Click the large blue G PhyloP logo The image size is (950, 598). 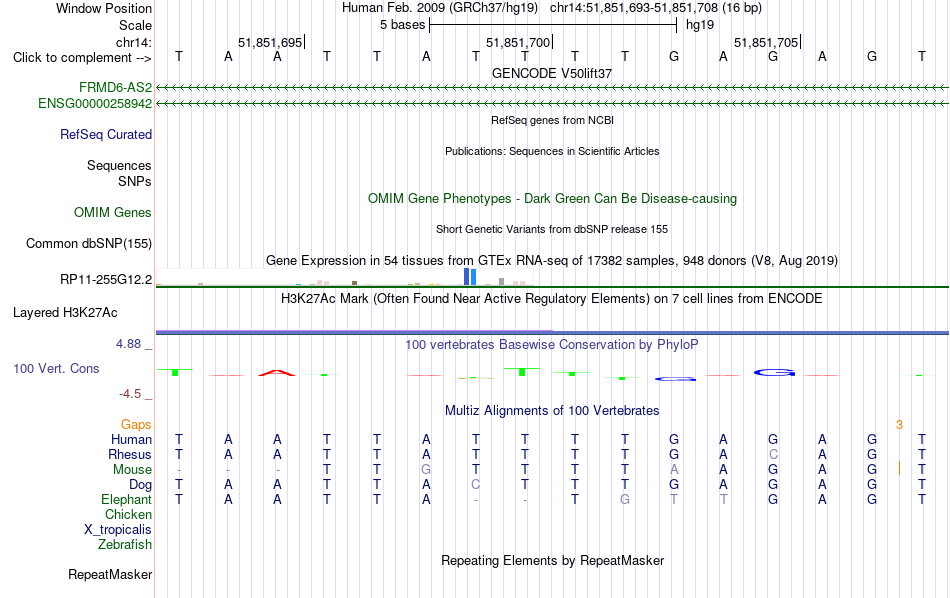774,373
